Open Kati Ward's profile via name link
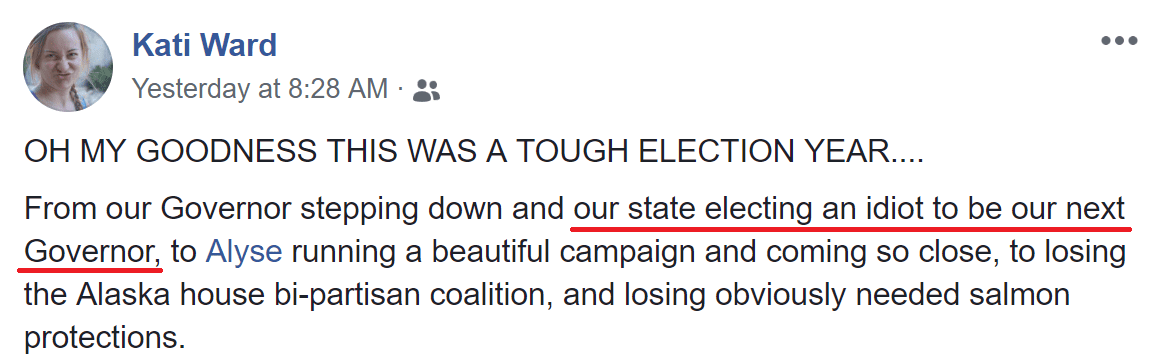 pyautogui.click(x=204, y=45)
